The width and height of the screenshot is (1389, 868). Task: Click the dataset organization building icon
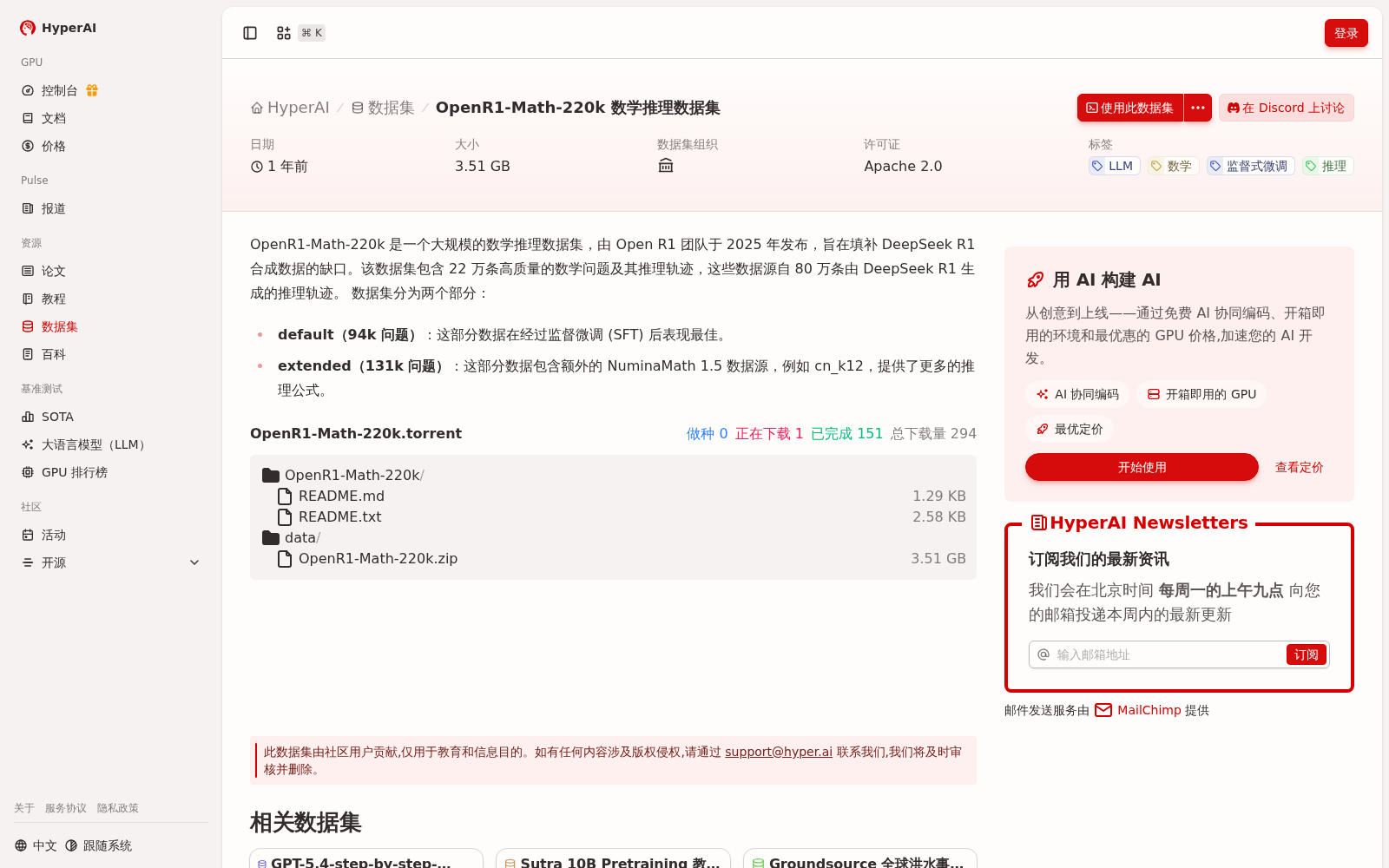(666, 166)
